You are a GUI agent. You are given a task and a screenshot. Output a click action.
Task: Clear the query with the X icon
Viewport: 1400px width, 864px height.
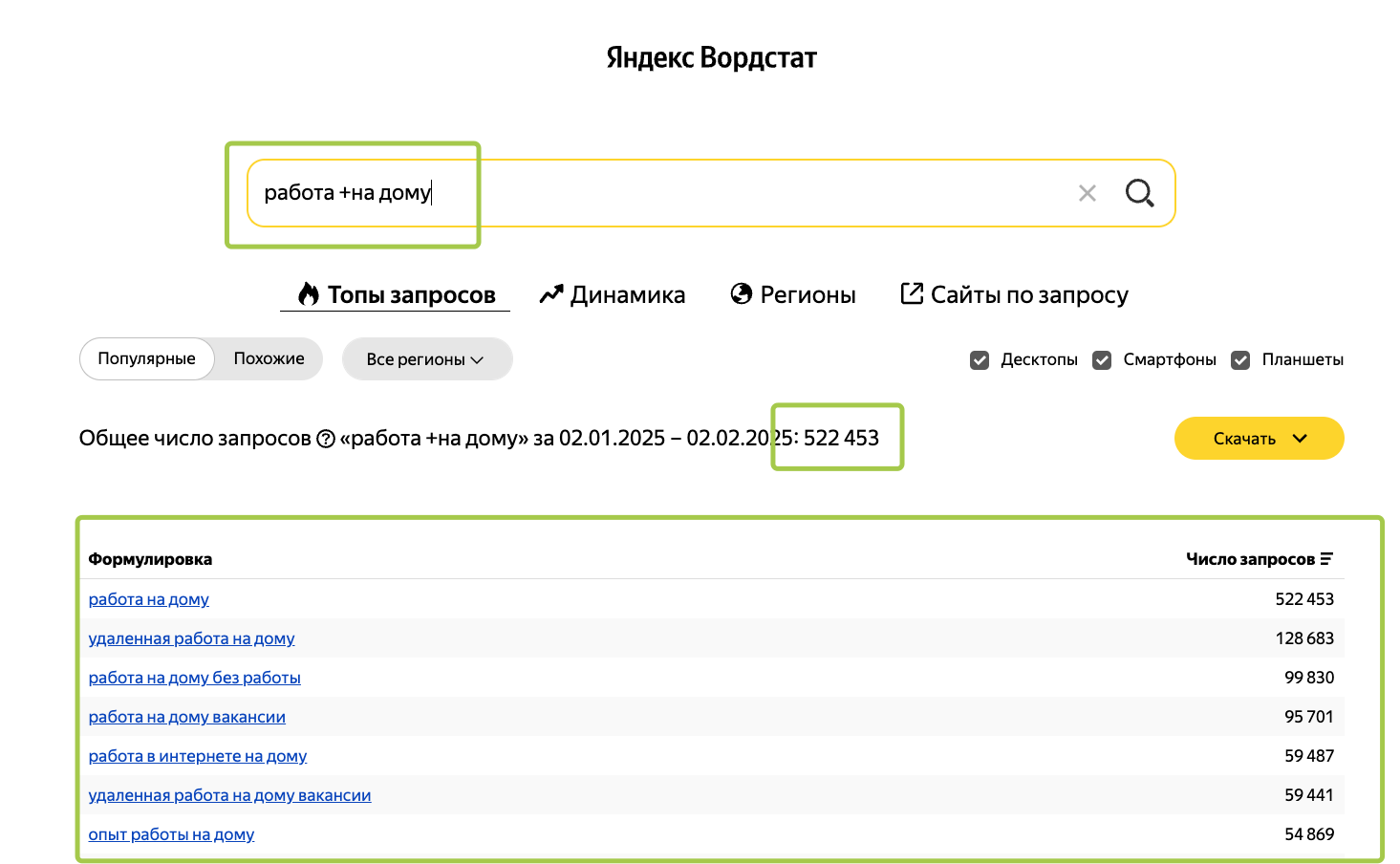[1087, 192]
